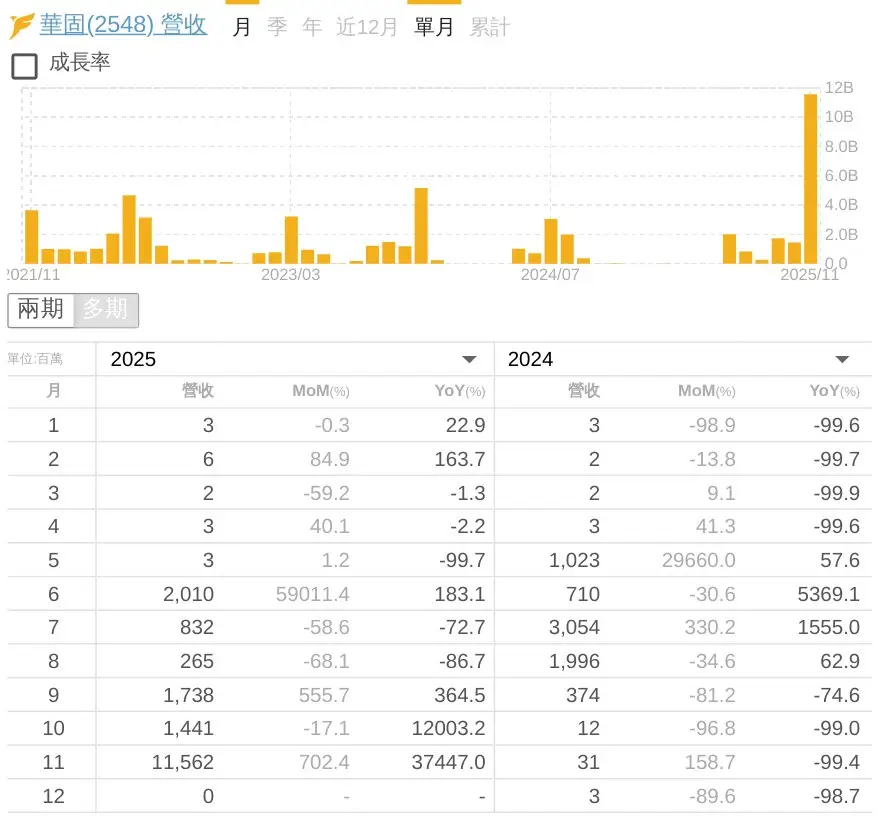Switch to the 月 tab
Viewport: 878px width, 819px height.
242,27
